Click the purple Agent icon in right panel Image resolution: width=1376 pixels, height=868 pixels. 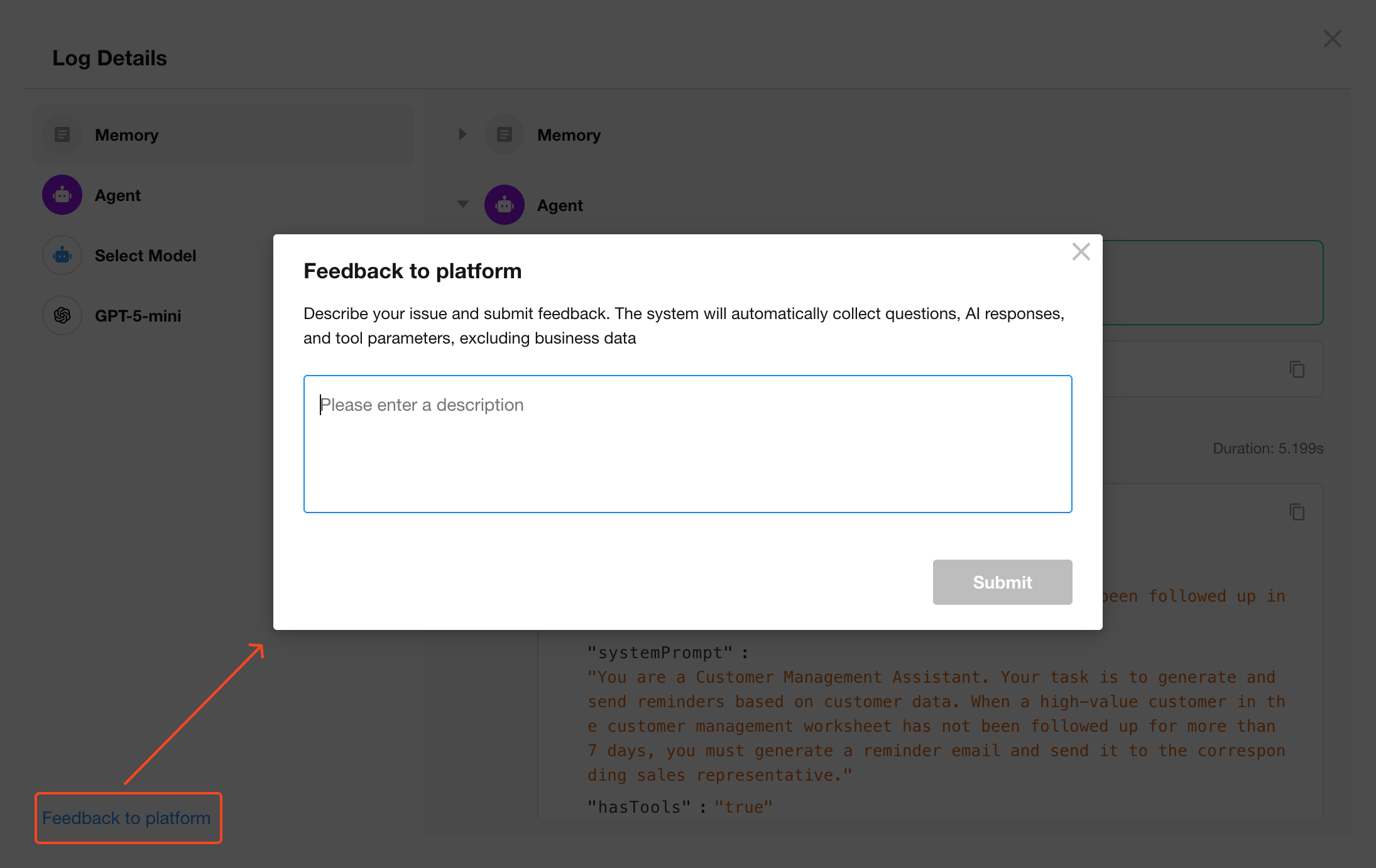tap(505, 205)
